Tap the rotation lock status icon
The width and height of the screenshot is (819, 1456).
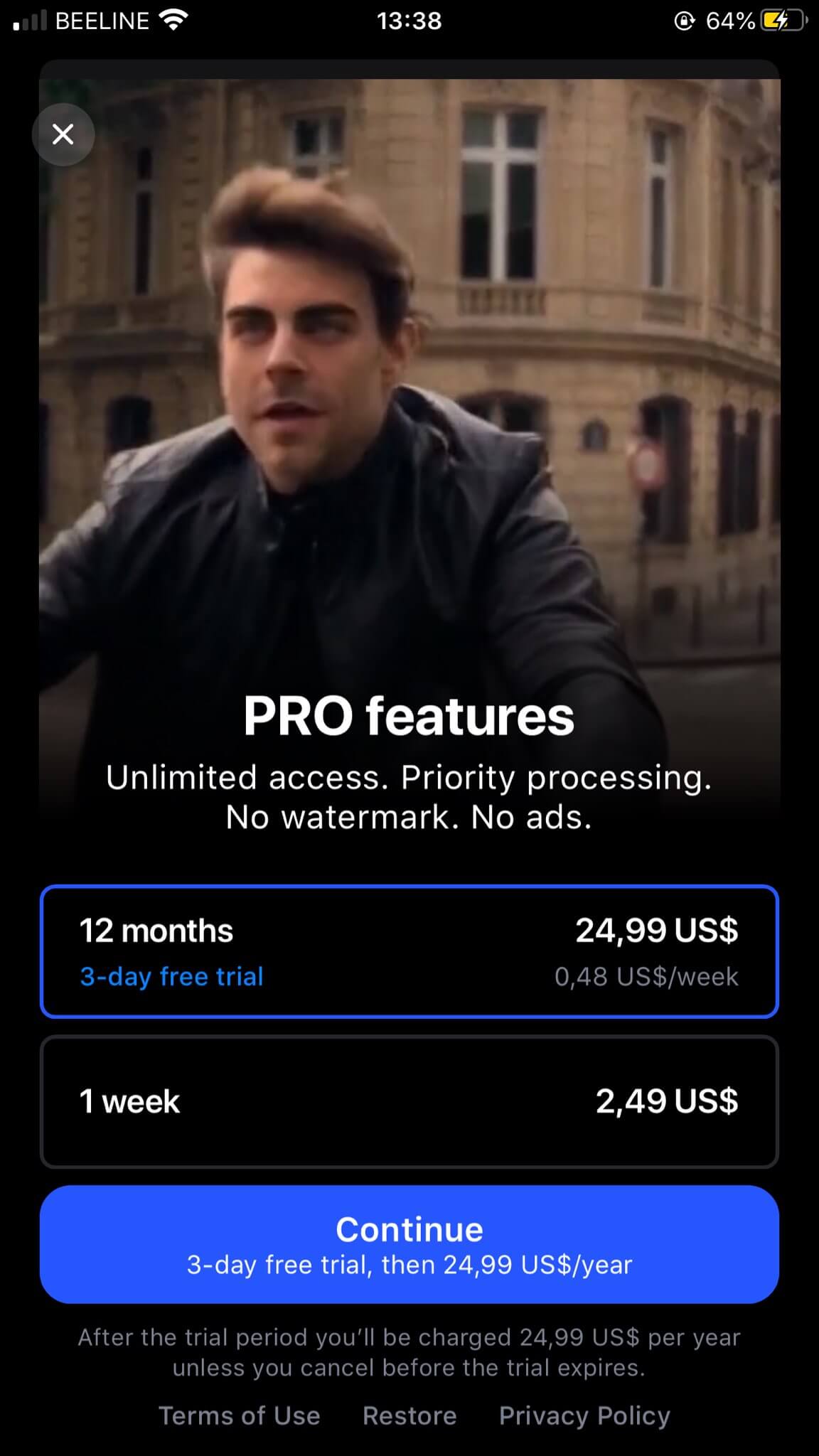pyautogui.click(x=683, y=21)
